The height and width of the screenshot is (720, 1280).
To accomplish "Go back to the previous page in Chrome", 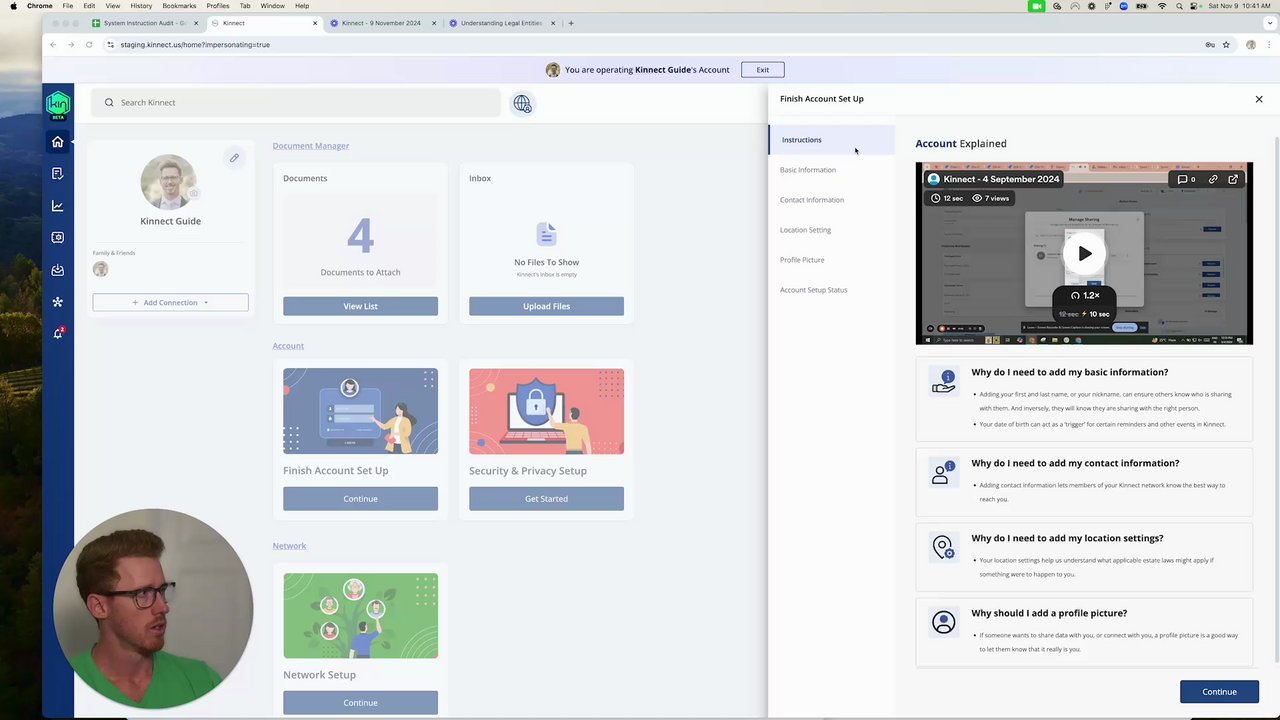I will click(53, 45).
